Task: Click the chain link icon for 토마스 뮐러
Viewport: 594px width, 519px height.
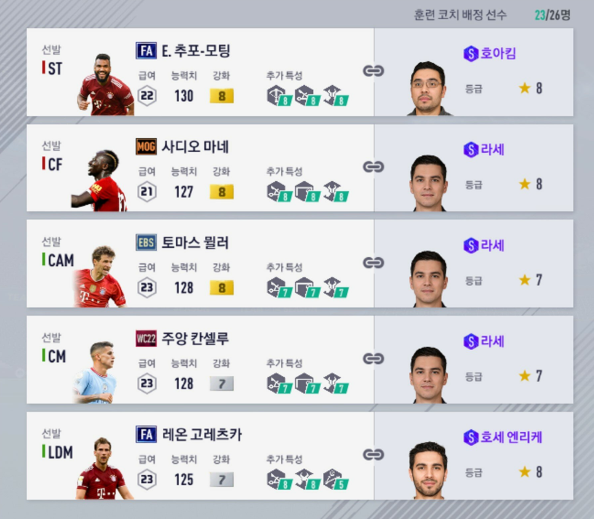Action: click(374, 263)
